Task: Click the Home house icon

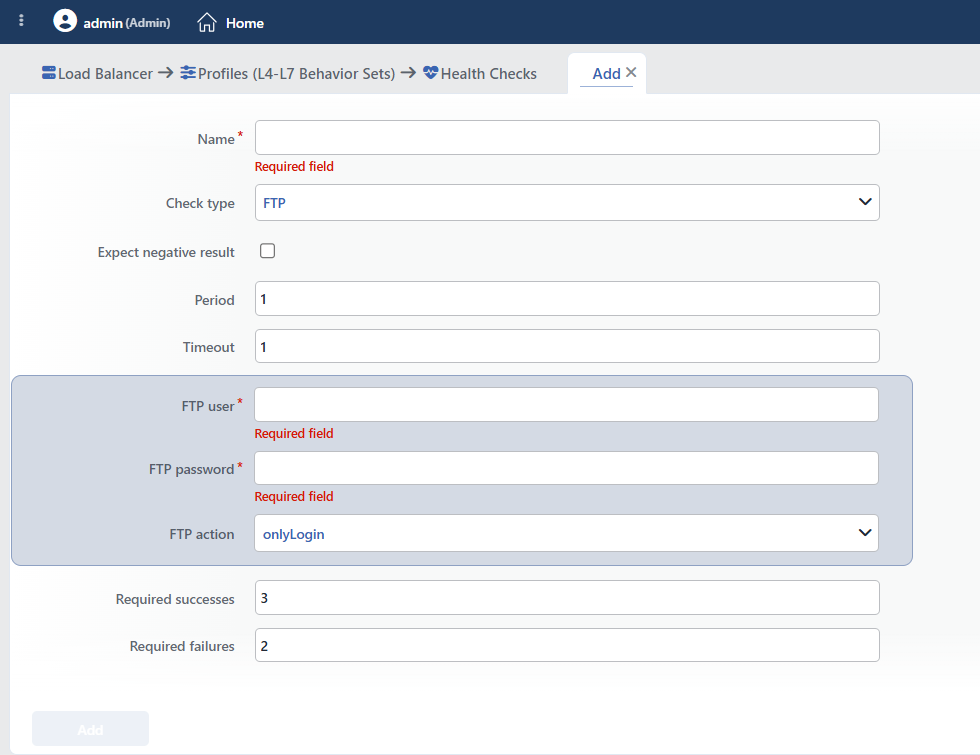Action: (x=207, y=22)
